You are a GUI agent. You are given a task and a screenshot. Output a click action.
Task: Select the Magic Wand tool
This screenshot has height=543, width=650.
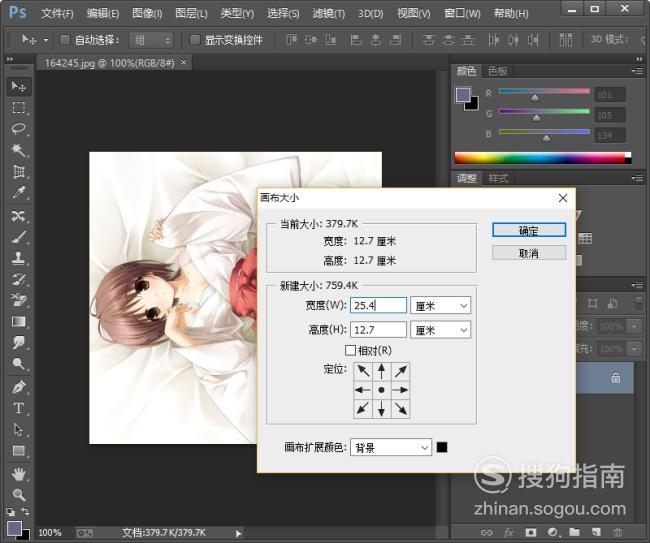[19, 150]
